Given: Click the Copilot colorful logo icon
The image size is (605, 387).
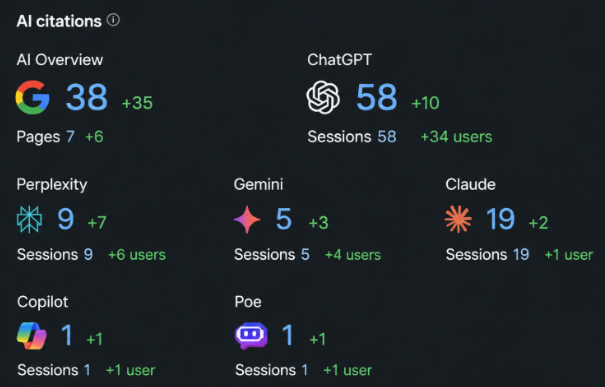Looking at the screenshot, I should pos(32,336).
